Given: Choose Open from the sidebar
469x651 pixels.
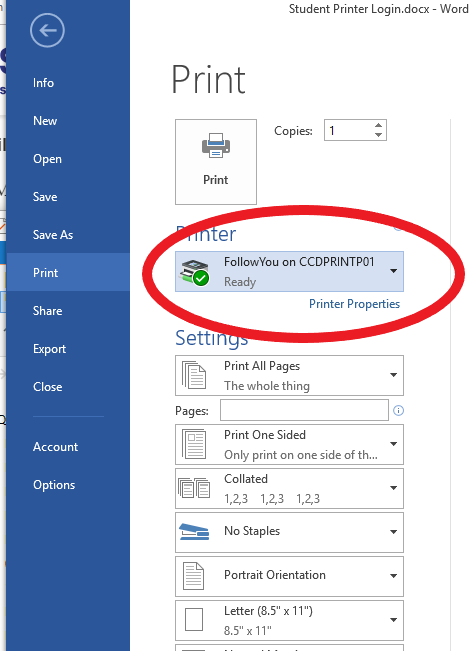Looking at the screenshot, I should click(47, 159).
